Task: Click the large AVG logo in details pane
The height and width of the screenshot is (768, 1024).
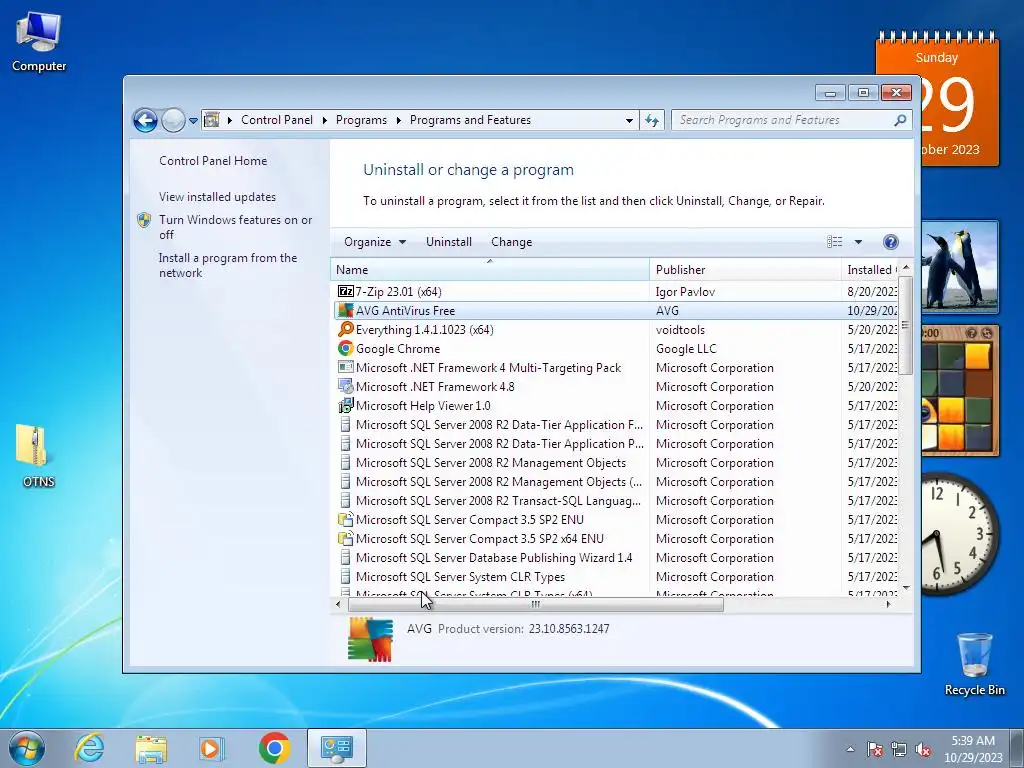Action: (370, 639)
